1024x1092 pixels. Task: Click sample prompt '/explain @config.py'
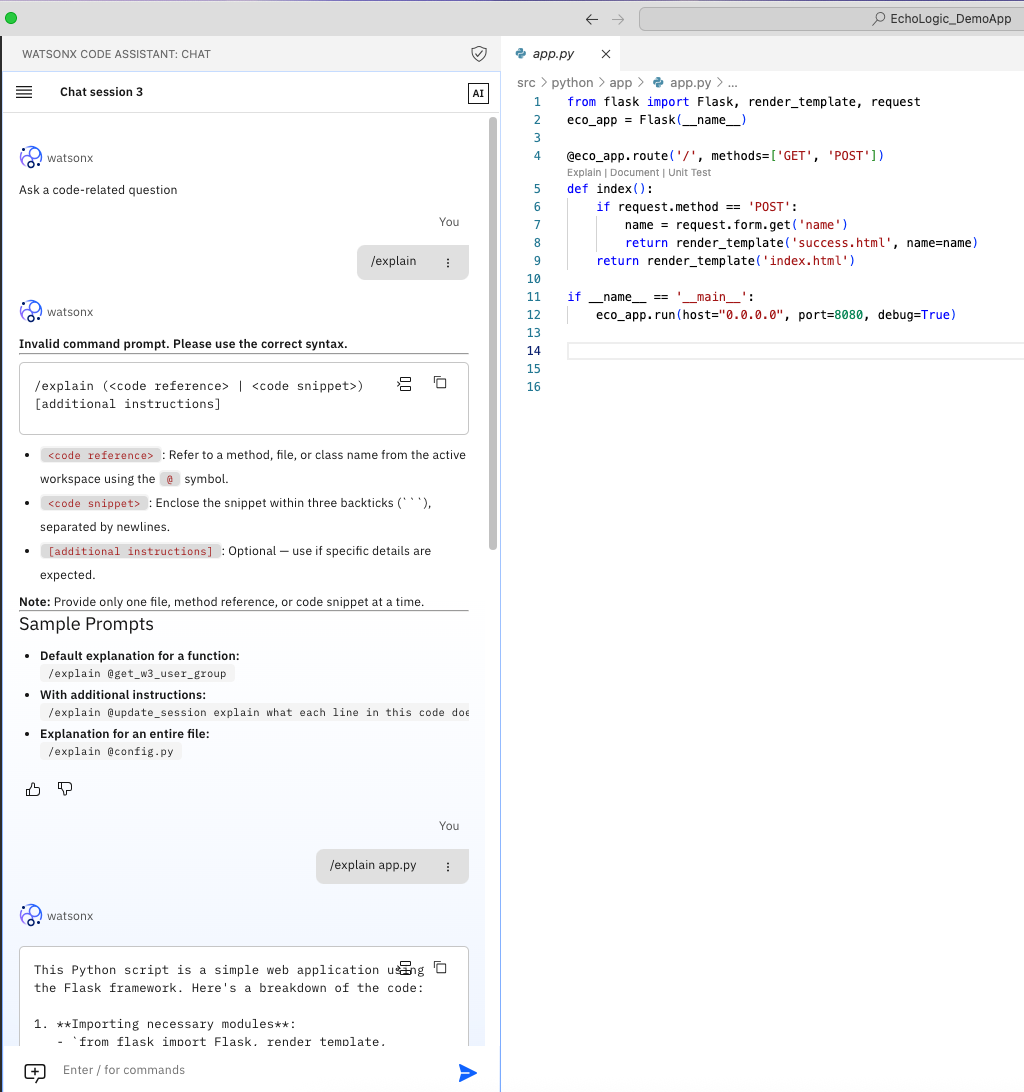[111, 751]
